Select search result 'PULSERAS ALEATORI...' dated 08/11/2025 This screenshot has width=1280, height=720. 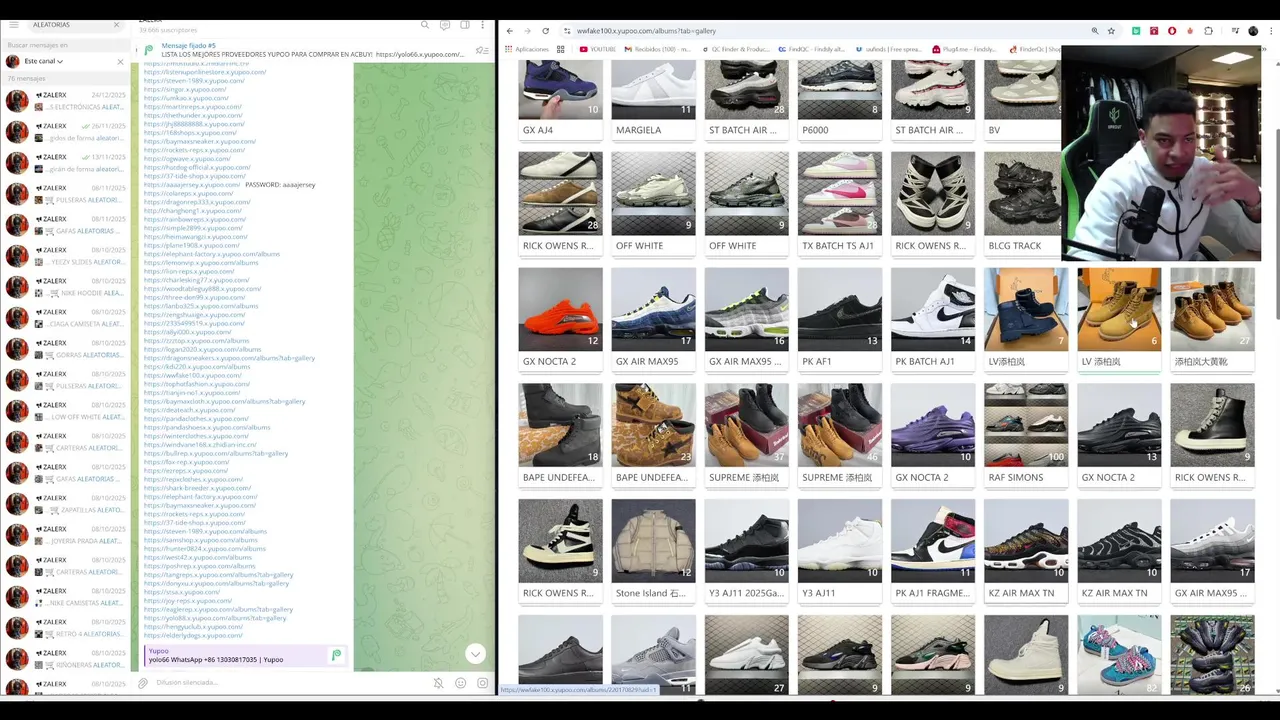(65, 194)
